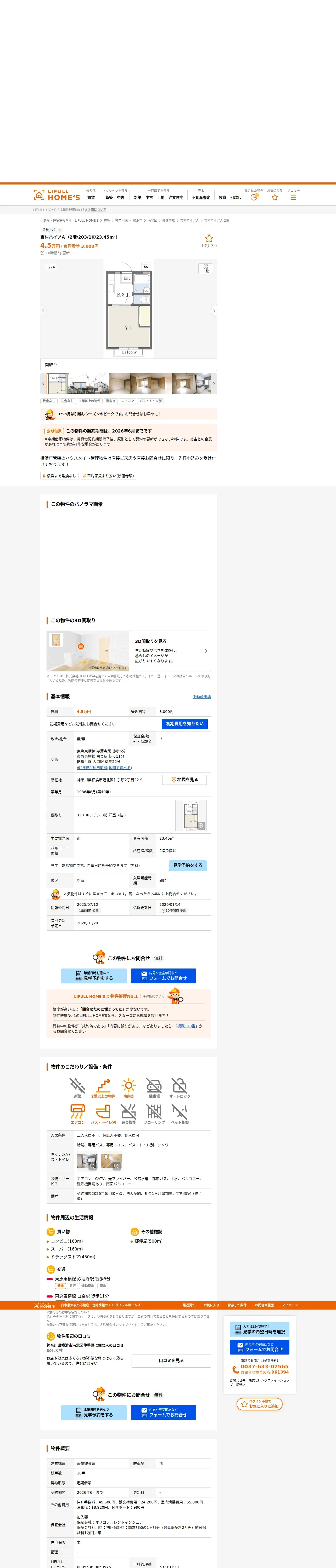Viewport: 336px width, 1568px height.
Task: Enlarge the second キッチン/バス・トイレ photo
Action: pos(111,1161)
